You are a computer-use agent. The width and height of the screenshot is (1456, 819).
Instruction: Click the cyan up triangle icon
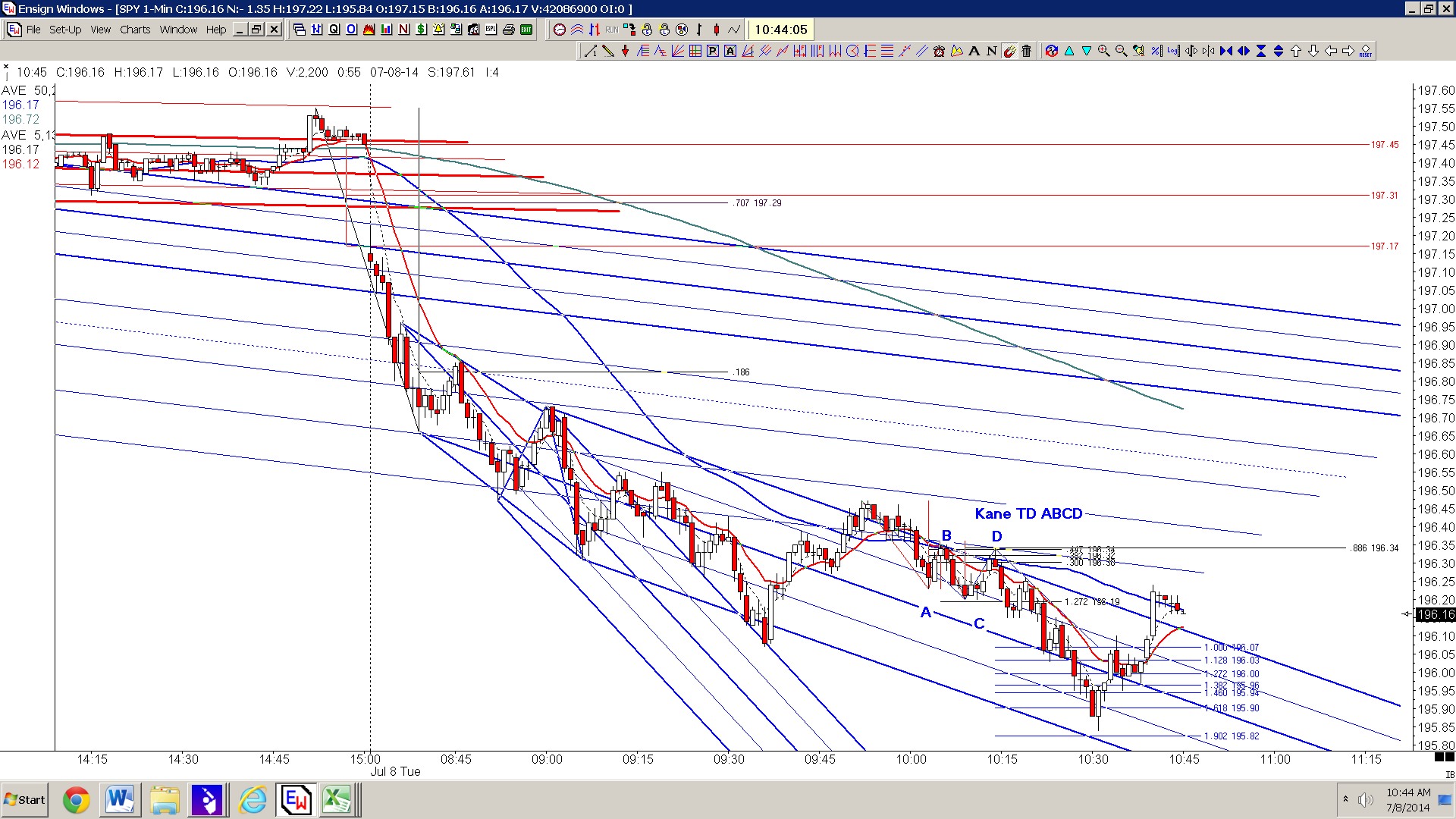tap(1069, 51)
